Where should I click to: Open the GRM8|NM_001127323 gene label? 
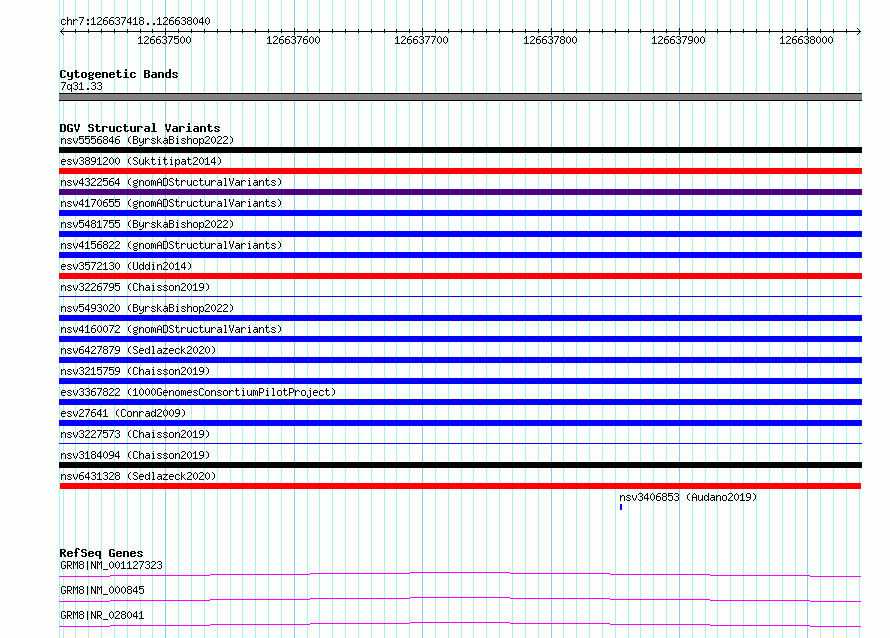click(x=111, y=565)
